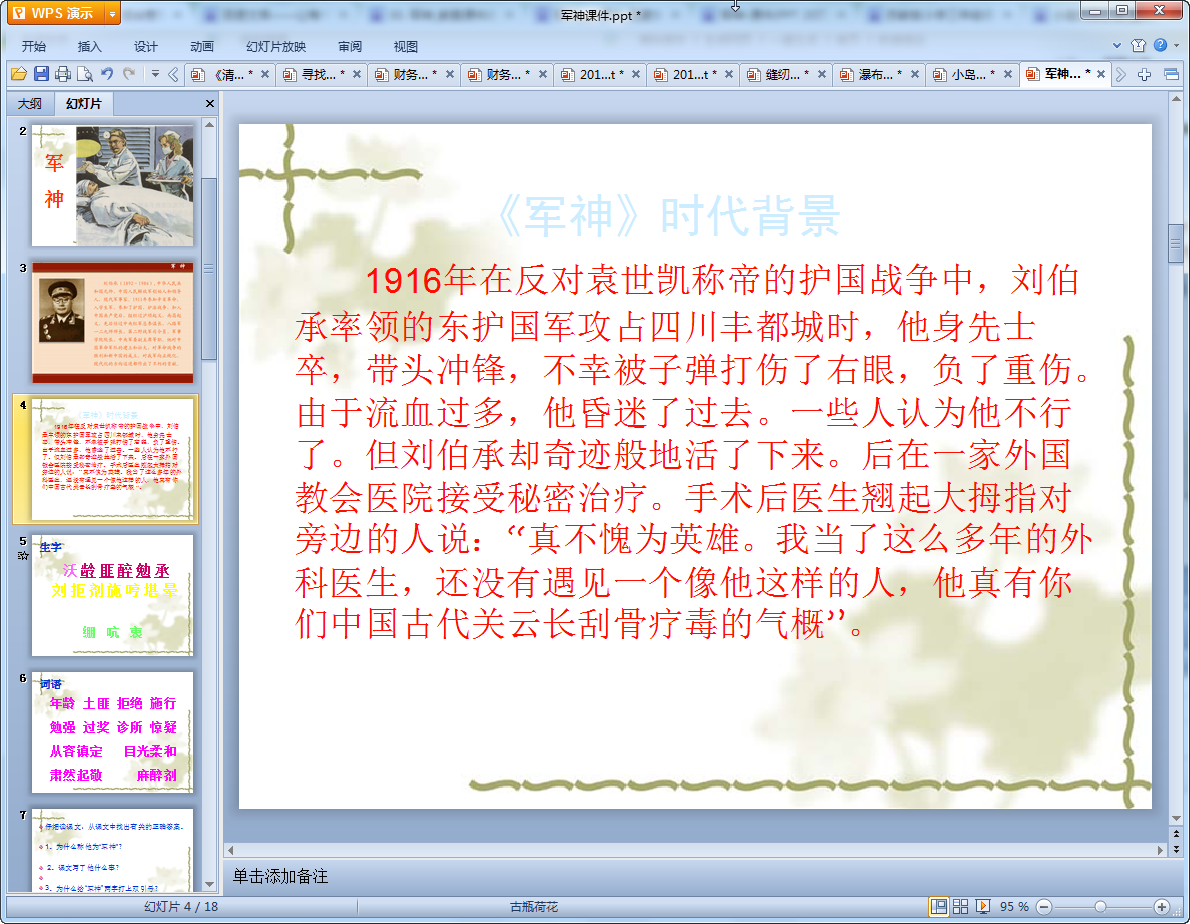Start slideshow from status bar play icon
Screen dimensions: 1190x924
(983, 907)
